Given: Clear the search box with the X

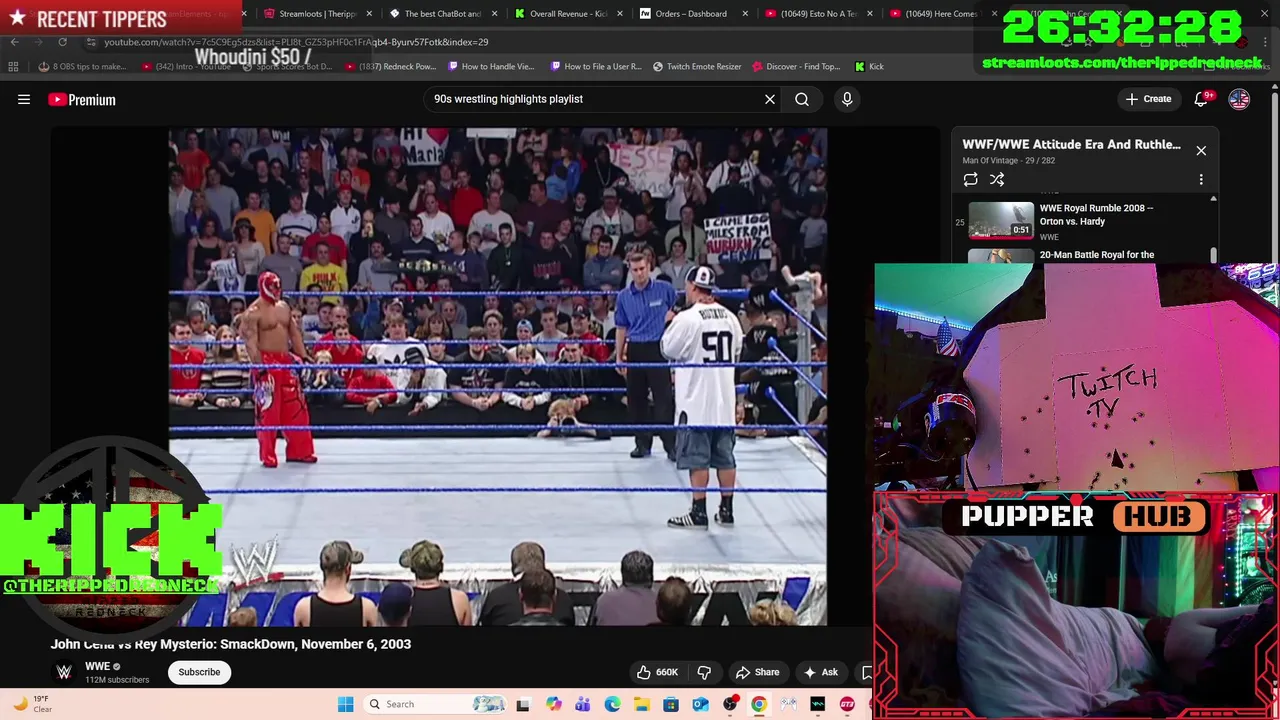Looking at the screenshot, I should pos(770,99).
